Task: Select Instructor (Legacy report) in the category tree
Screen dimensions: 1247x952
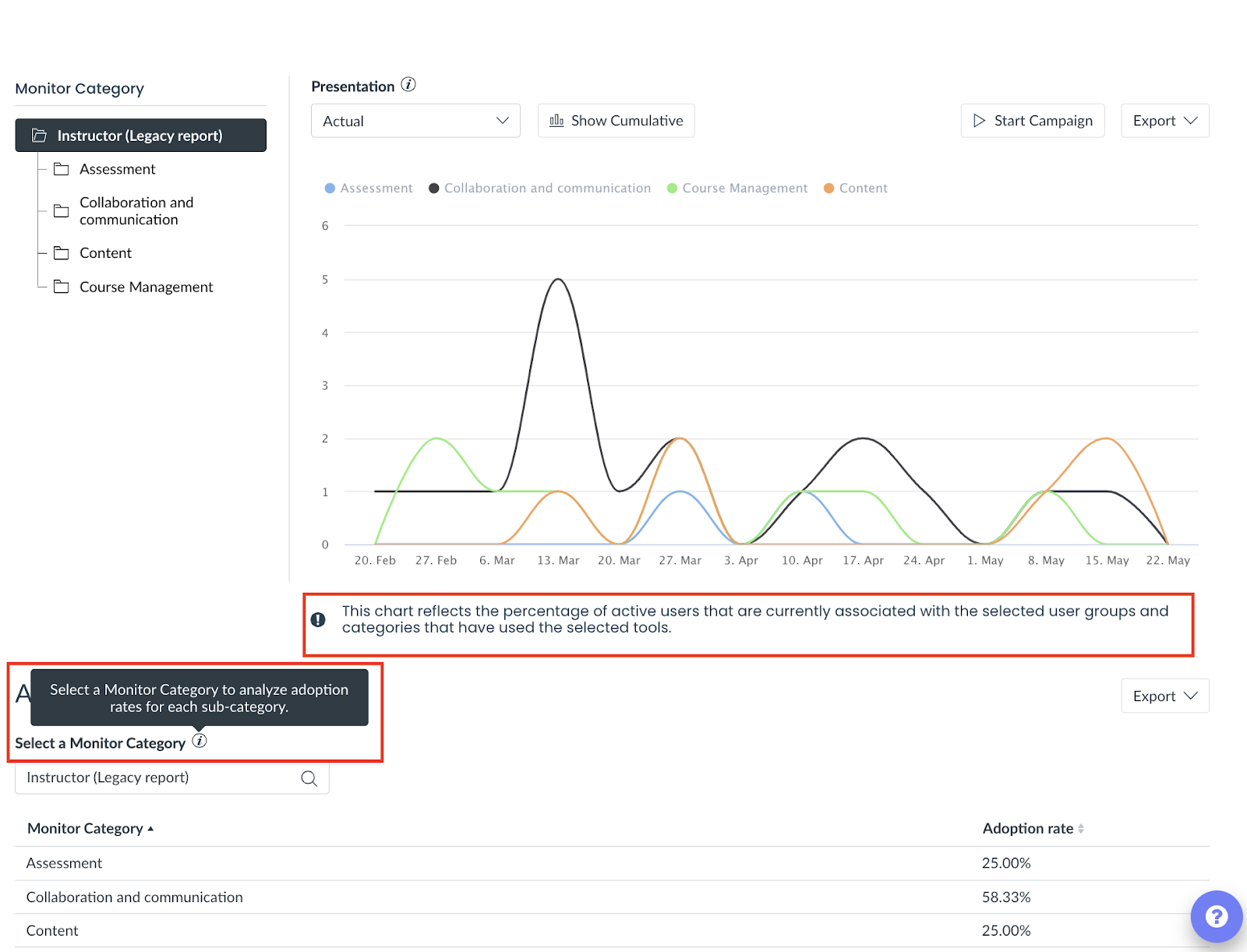Action: pos(140,136)
